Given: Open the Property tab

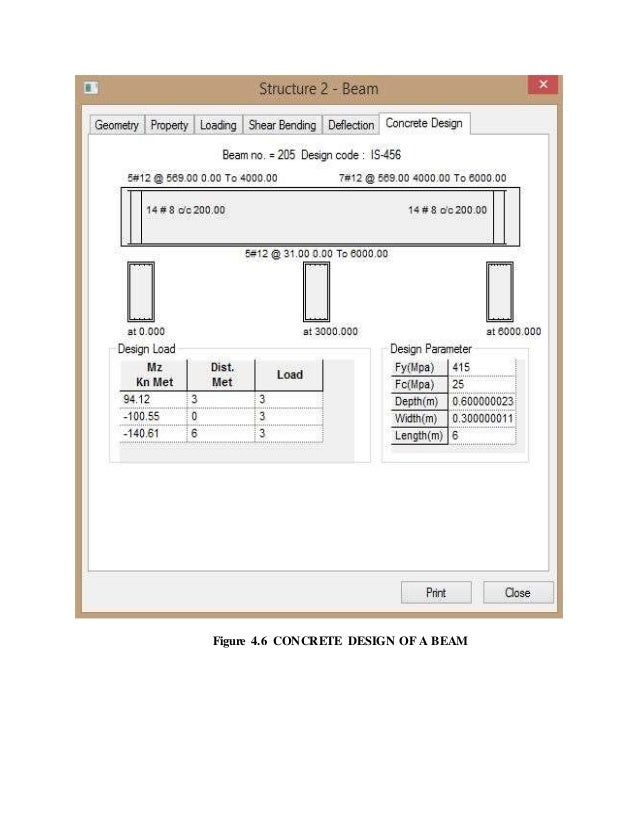Looking at the screenshot, I should tap(169, 125).
